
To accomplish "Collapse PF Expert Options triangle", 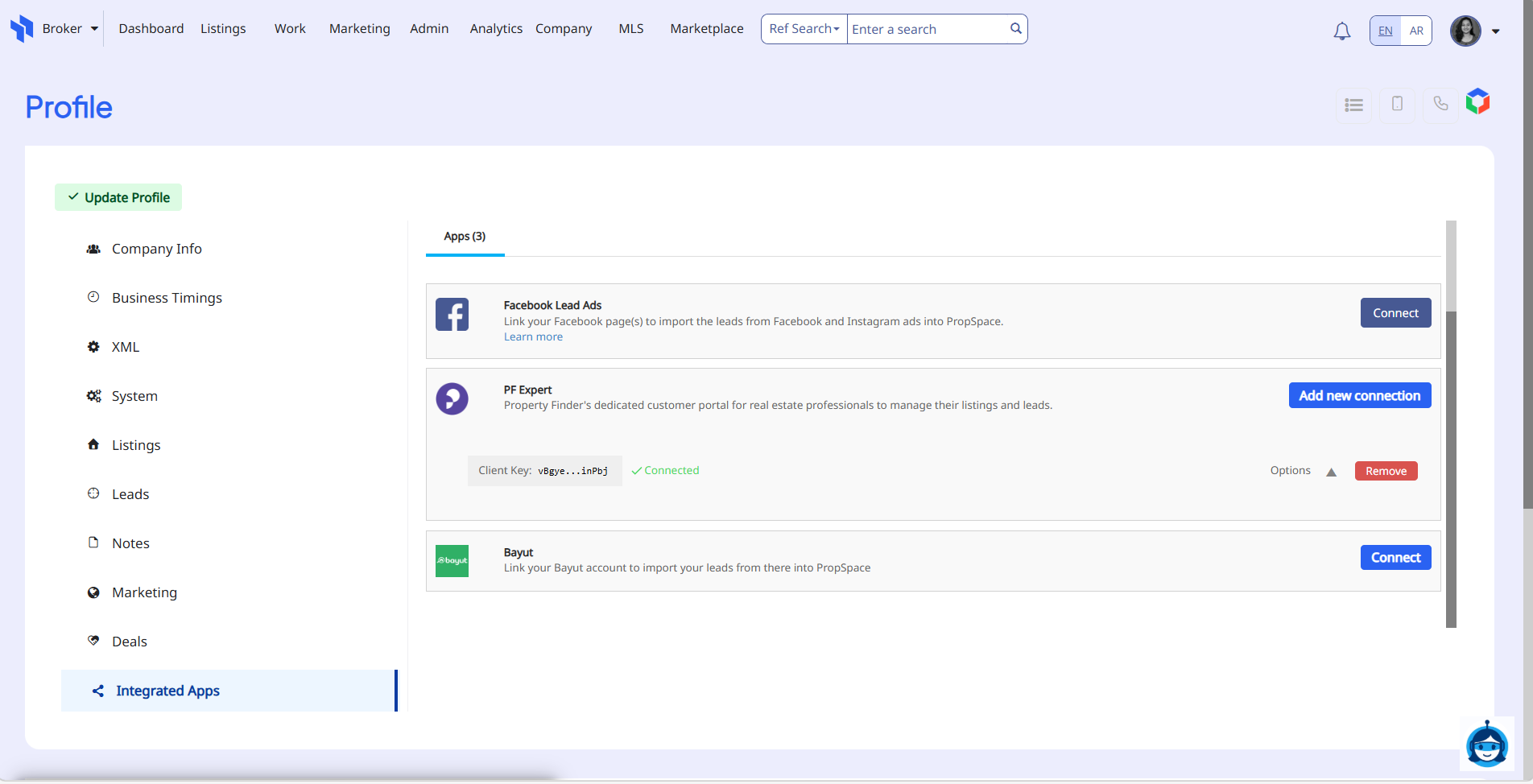I will [1331, 472].
